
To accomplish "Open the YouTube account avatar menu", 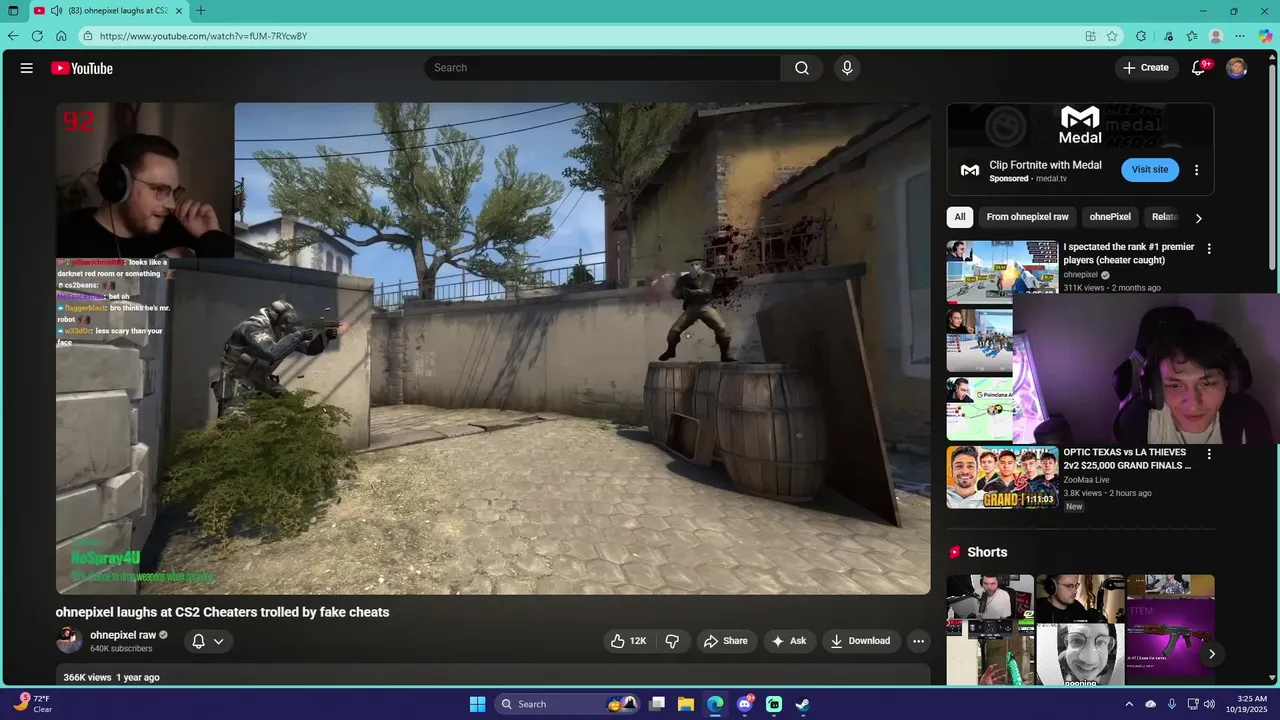I will pos(1237,68).
